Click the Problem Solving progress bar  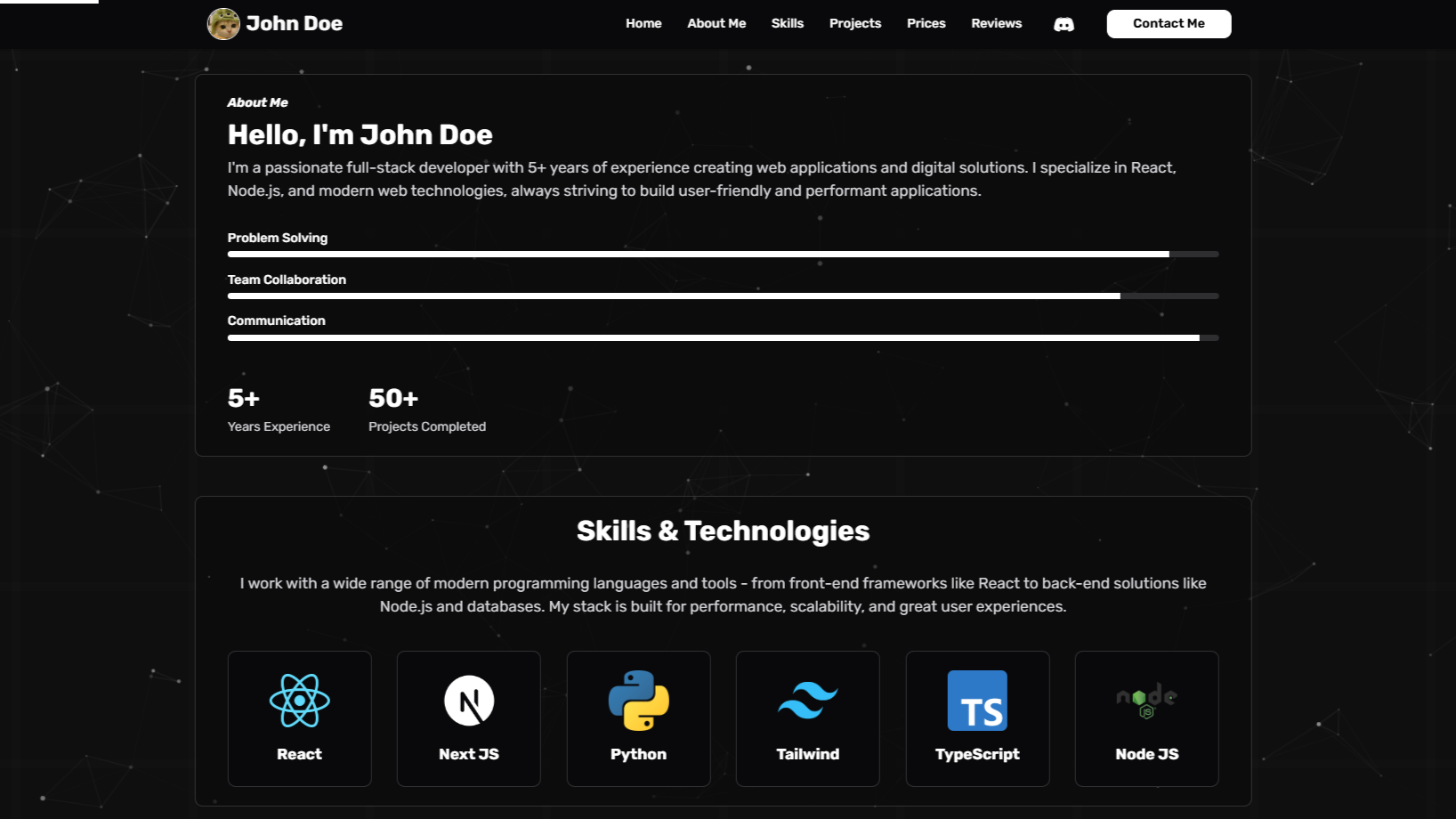tap(723, 255)
